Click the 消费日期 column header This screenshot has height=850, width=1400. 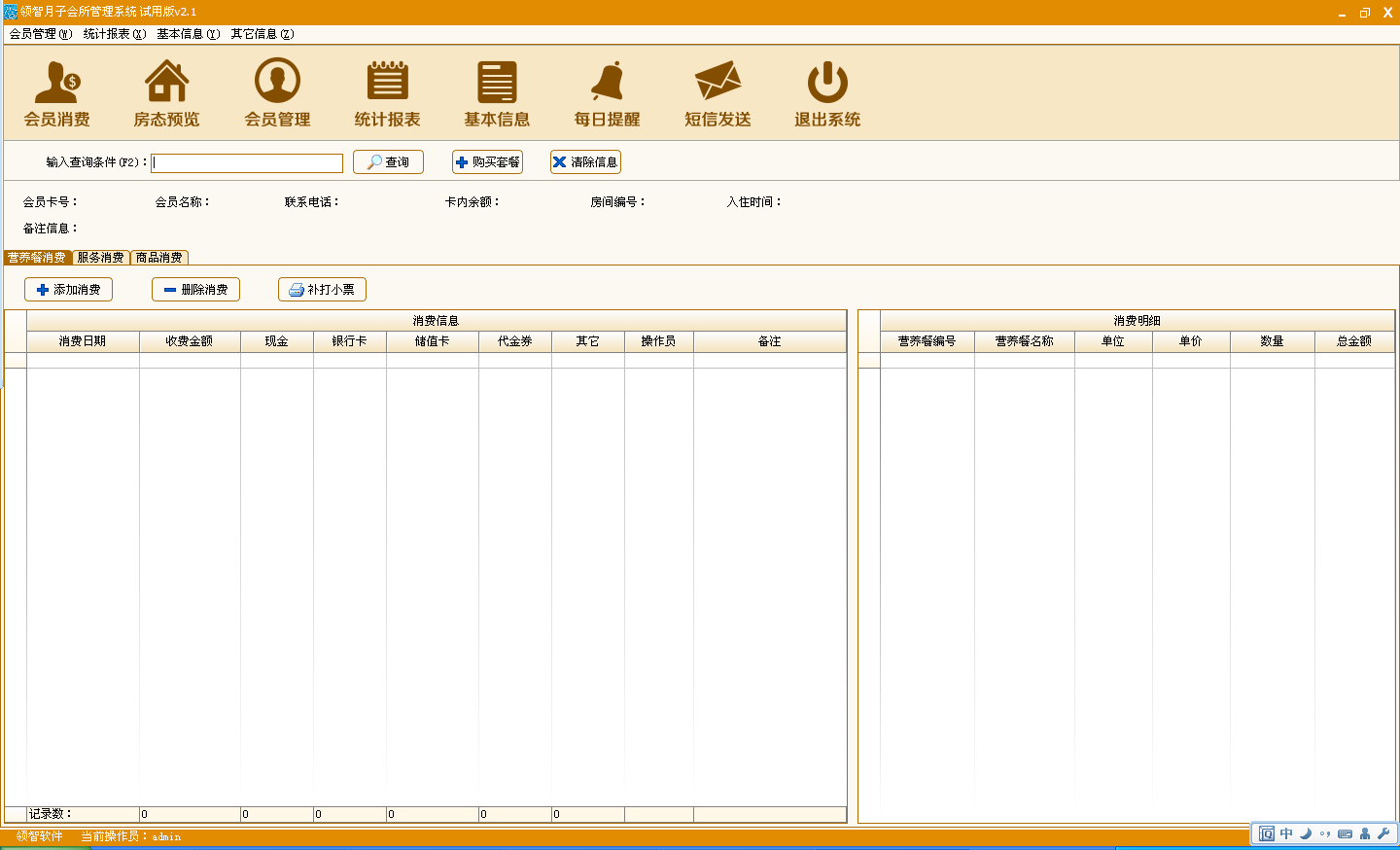(83, 341)
